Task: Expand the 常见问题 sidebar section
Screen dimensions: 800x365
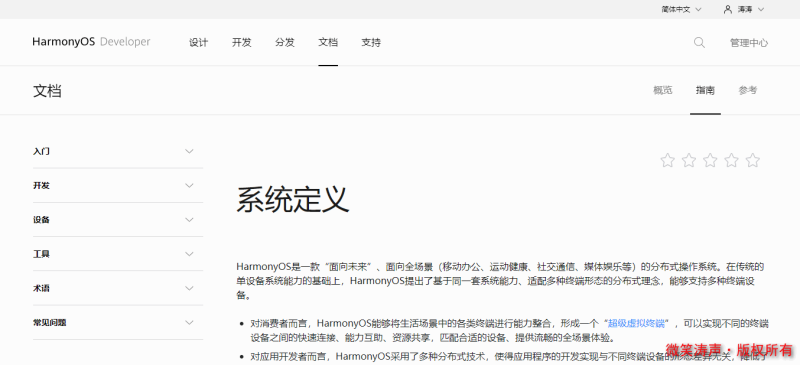Action: [x=118, y=323]
